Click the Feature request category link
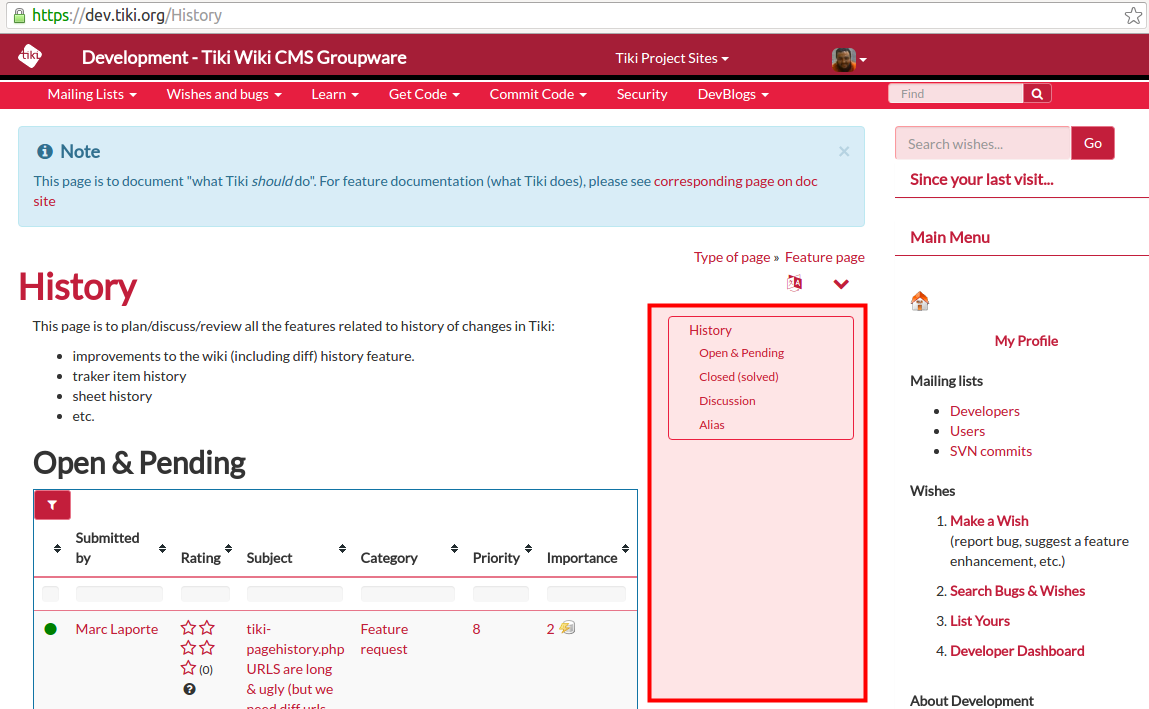 (x=384, y=639)
